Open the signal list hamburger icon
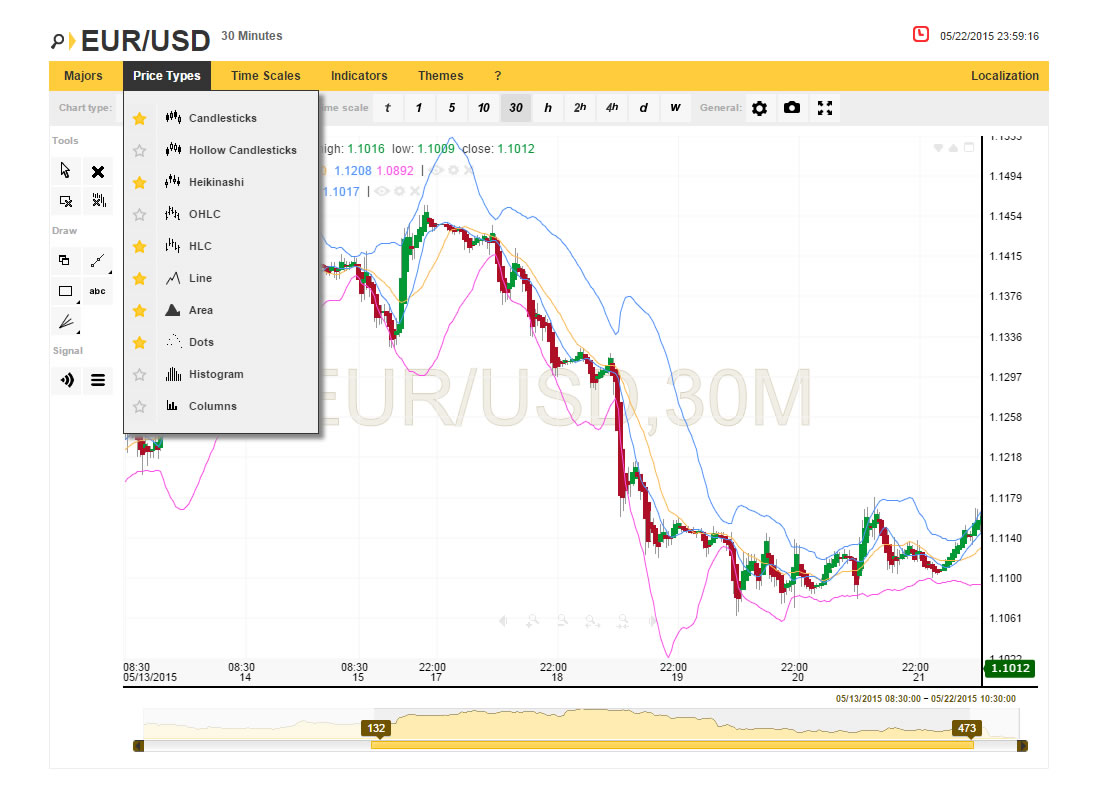This screenshot has height=800, width=1100. point(98,380)
